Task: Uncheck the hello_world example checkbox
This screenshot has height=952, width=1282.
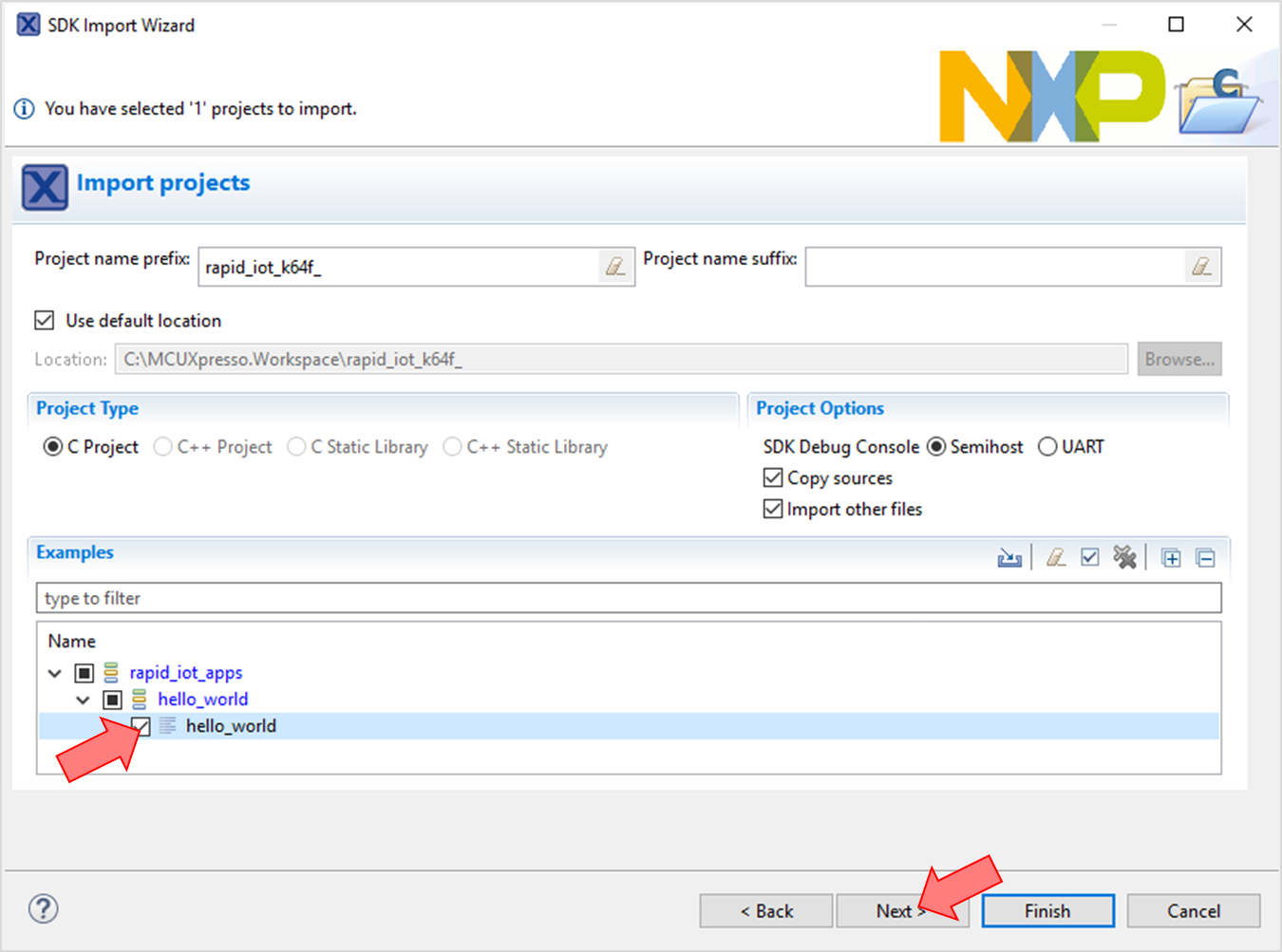Action: [x=141, y=726]
